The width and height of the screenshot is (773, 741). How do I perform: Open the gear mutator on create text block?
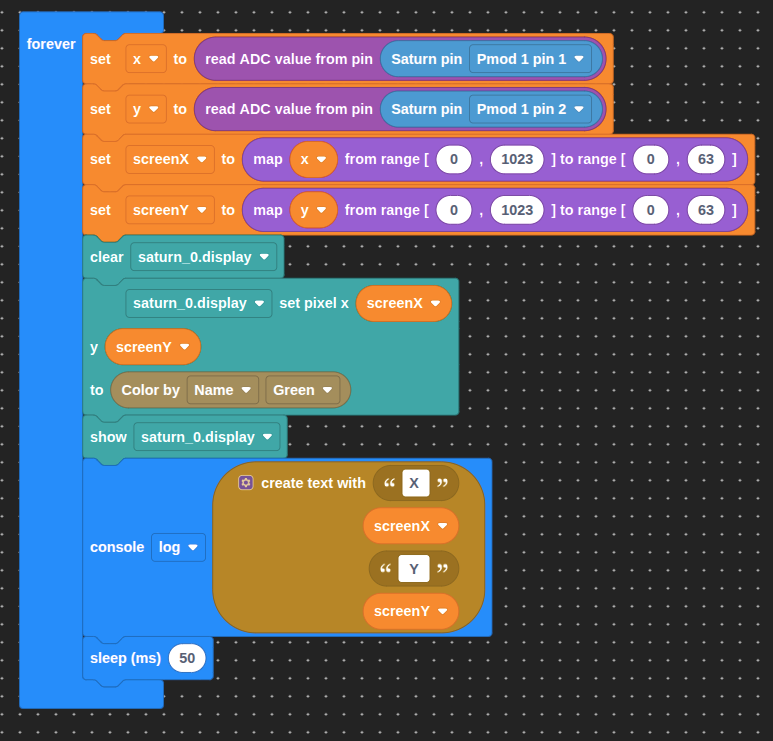point(246,483)
